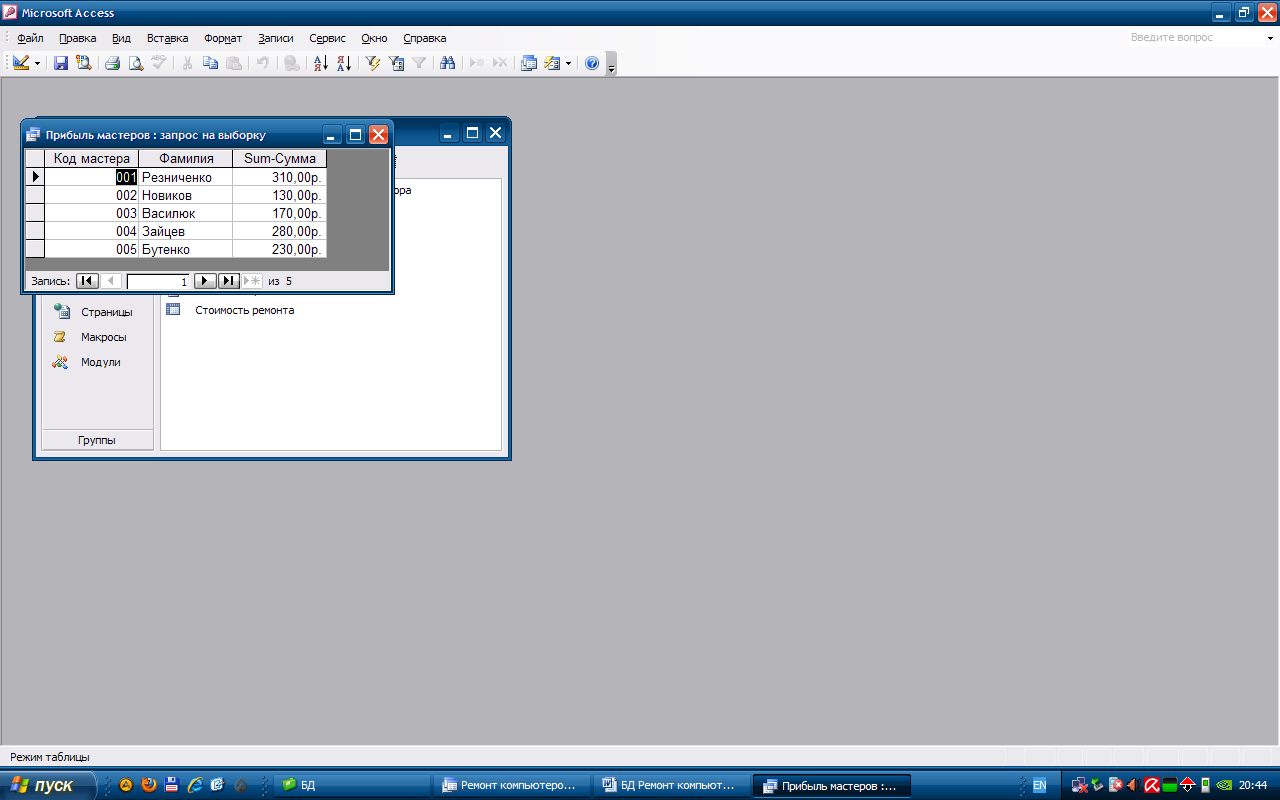Click the Apply Filter funnel icon

pyautogui.click(x=420, y=63)
